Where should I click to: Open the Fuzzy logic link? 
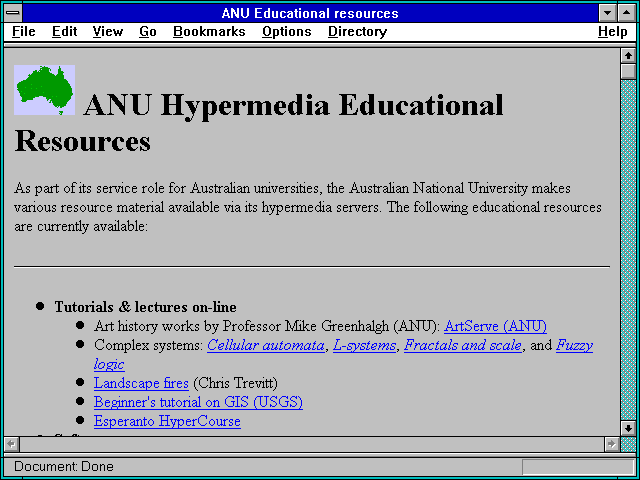(574, 345)
